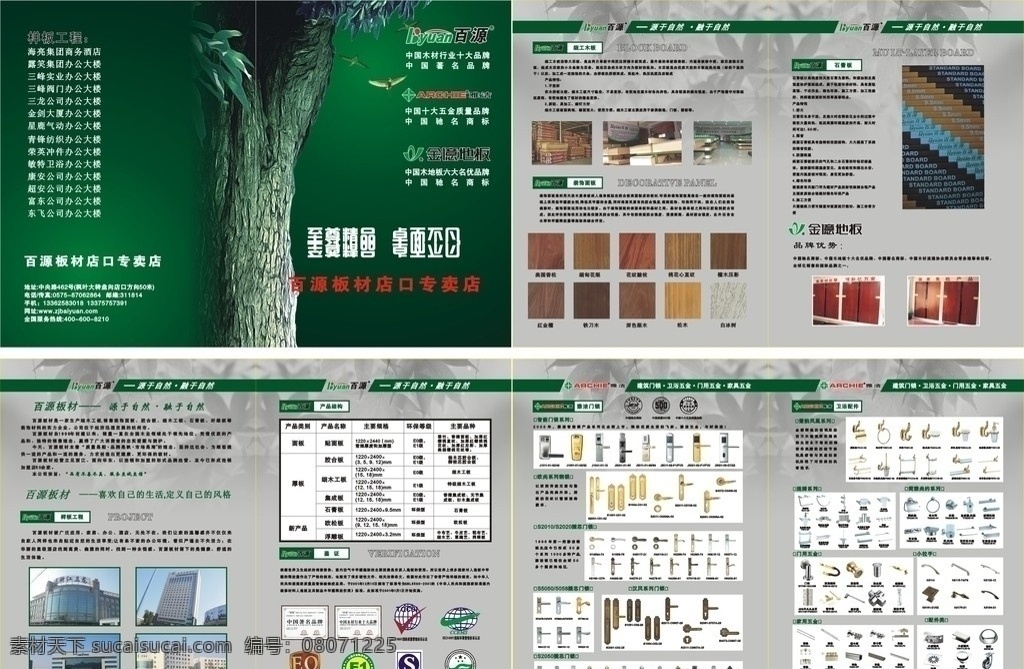
Task: Pick the 白冰树 white wood swatch
Action: click(730, 299)
